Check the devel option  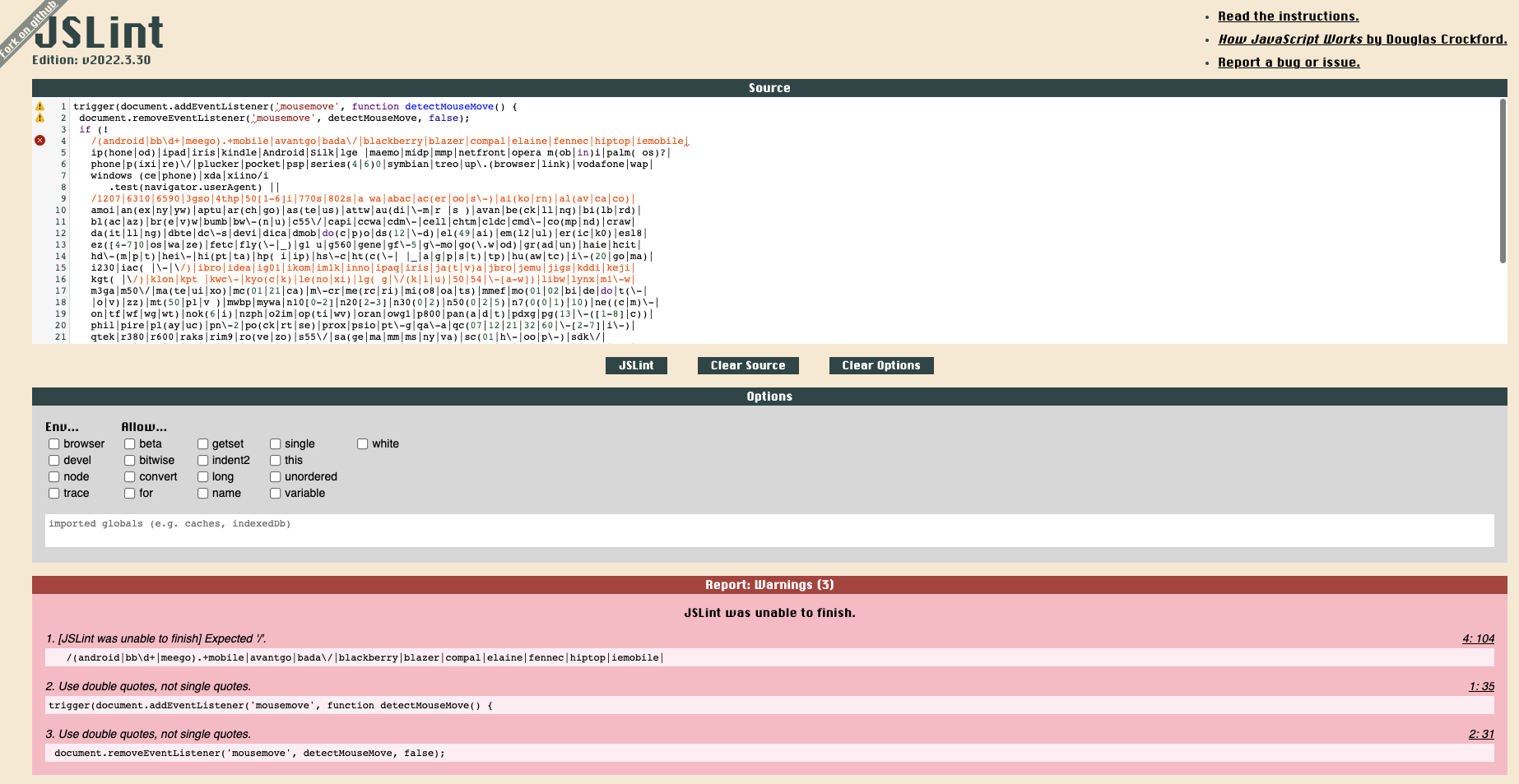[x=53, y=460]
